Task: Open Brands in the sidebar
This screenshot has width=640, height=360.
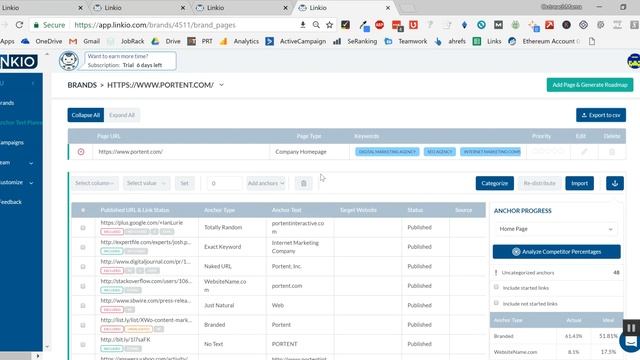Action: click(x=7, y=103)
